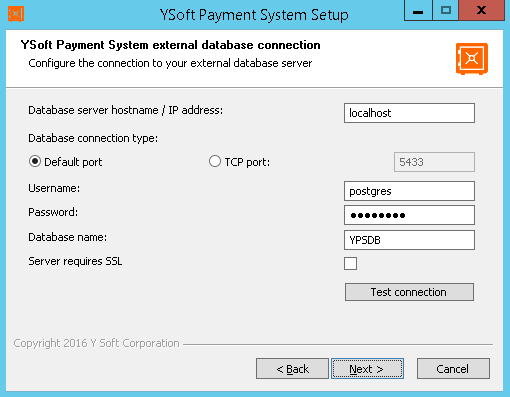Click the orange safe icon in title bar
This screenshot has width=510, height=397.
tap(16, 14)
